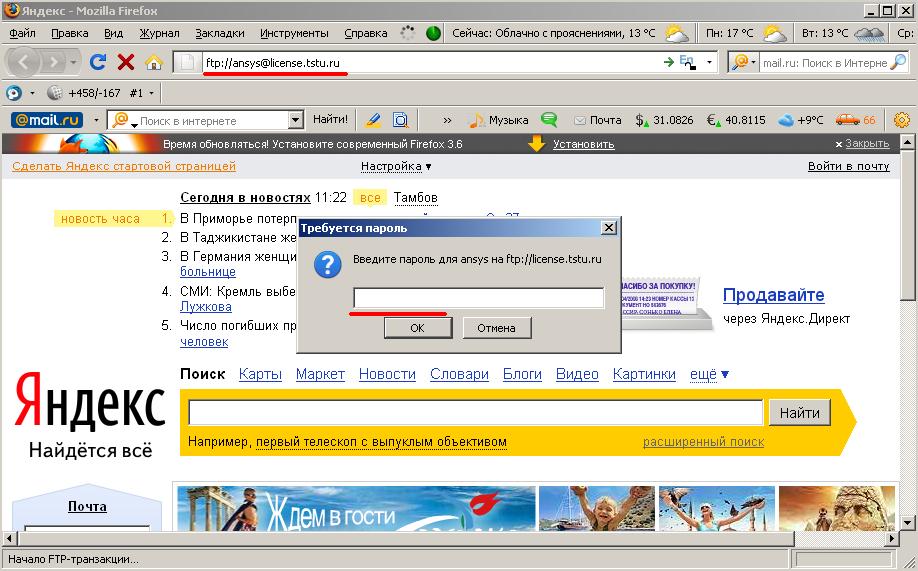The width and height of the screenshot is (918, 571).
Task: Expand the #1 dropdown arrow
Action: point(152,93)
